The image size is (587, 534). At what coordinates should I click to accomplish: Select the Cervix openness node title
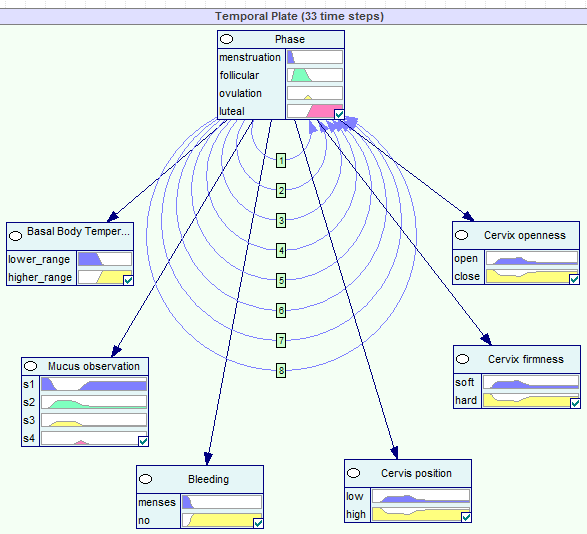coord(524,235)
